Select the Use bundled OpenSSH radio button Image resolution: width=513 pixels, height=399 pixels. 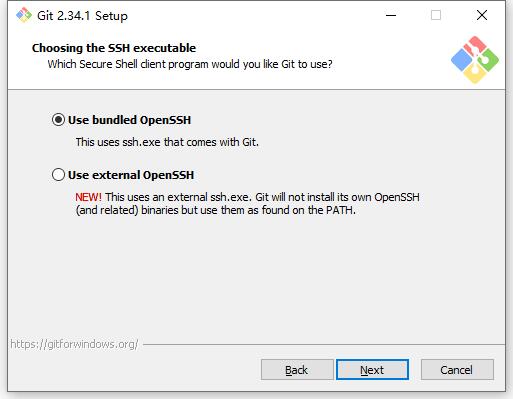pyautogui.click(x=58, y=120)
